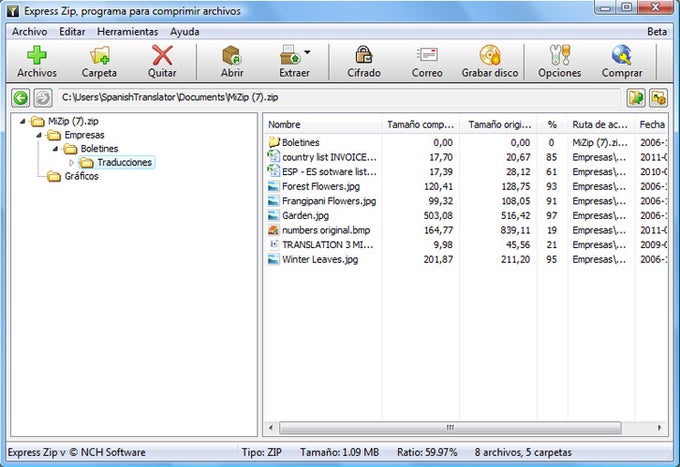The height and width of the screenshot is (467, 680).
Task: Open the Ayuda menu
Action: coord(185,32)
